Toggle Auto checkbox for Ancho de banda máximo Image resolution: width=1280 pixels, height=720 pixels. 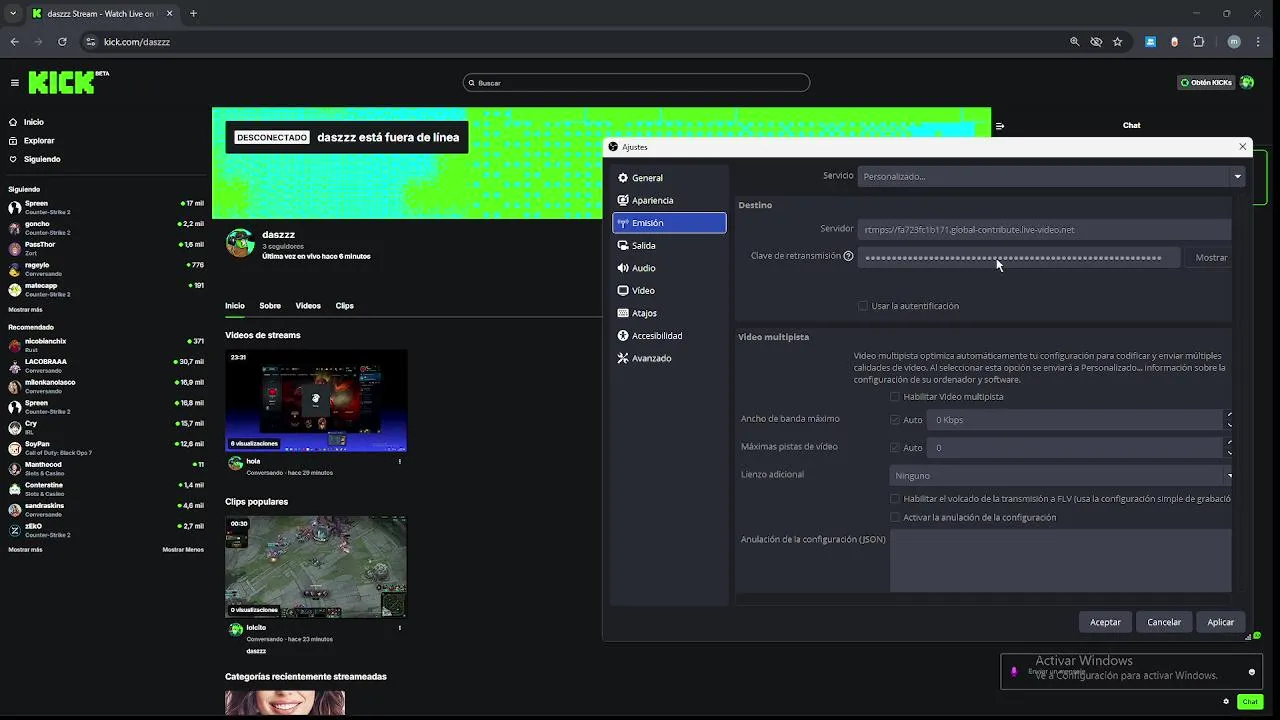coord(895,420)
